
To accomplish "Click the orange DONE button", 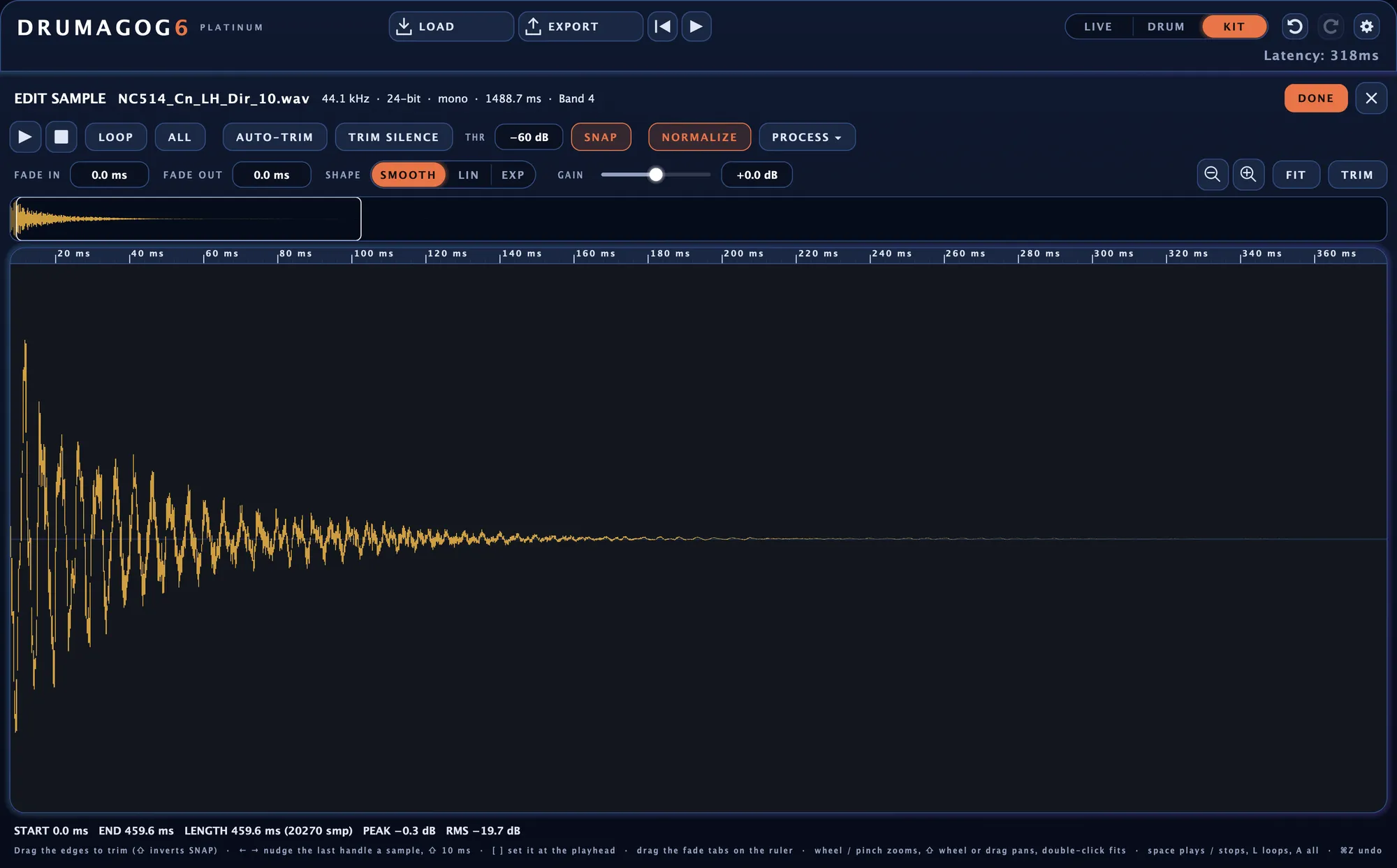I will (x=1316, y=98).
